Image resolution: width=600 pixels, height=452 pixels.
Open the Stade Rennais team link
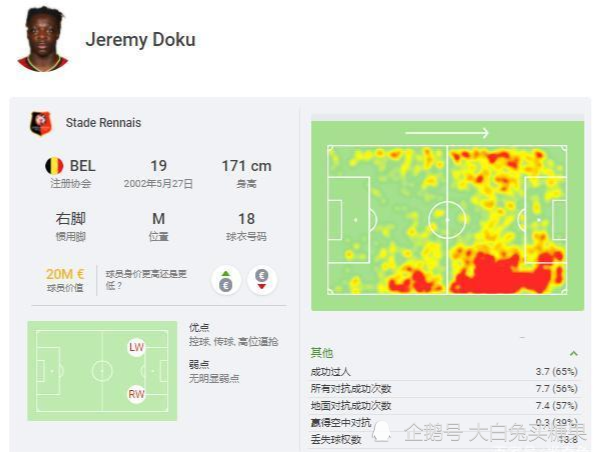point(103,123)
